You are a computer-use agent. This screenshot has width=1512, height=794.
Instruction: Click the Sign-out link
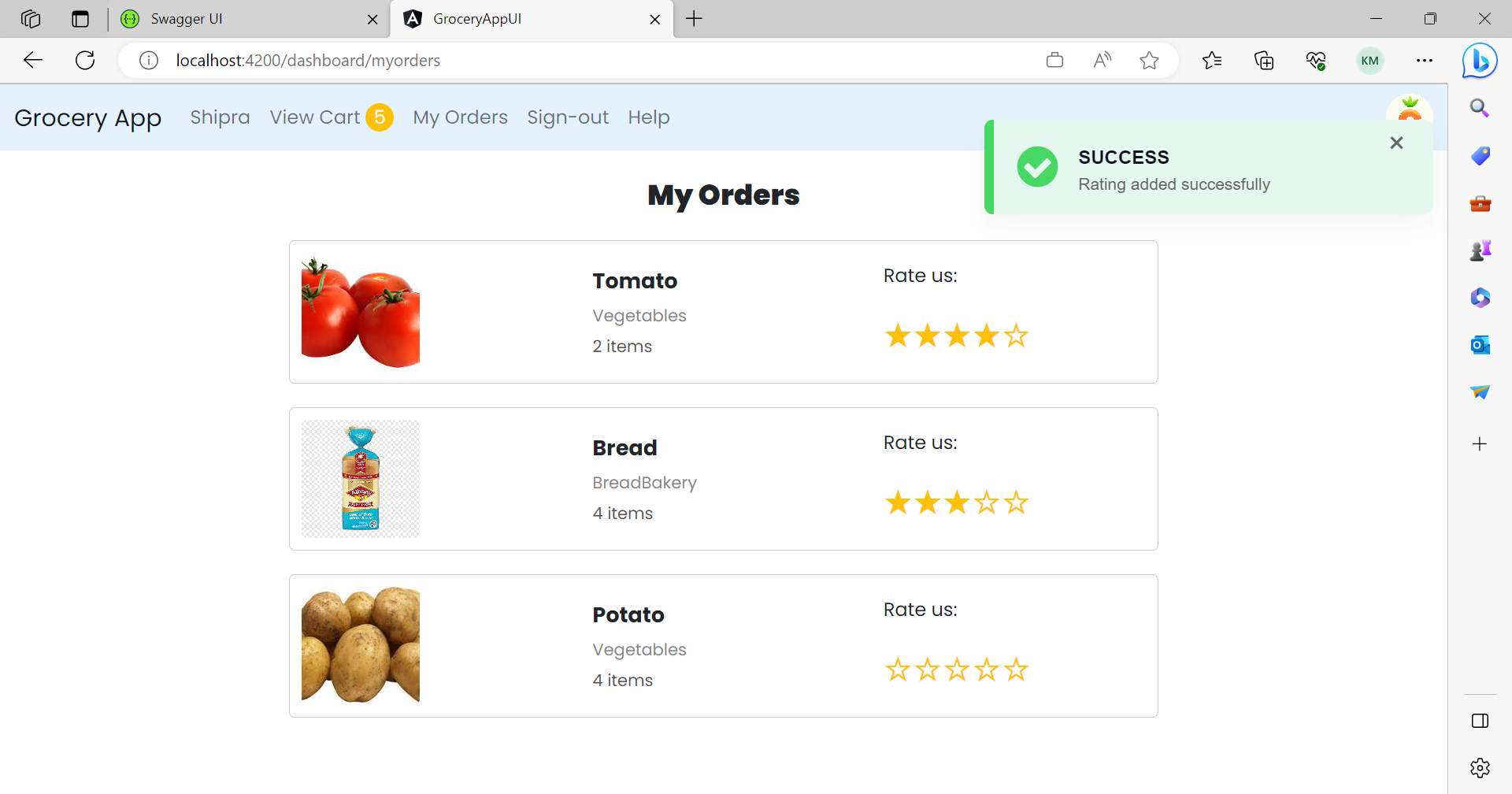click(567, 117)
